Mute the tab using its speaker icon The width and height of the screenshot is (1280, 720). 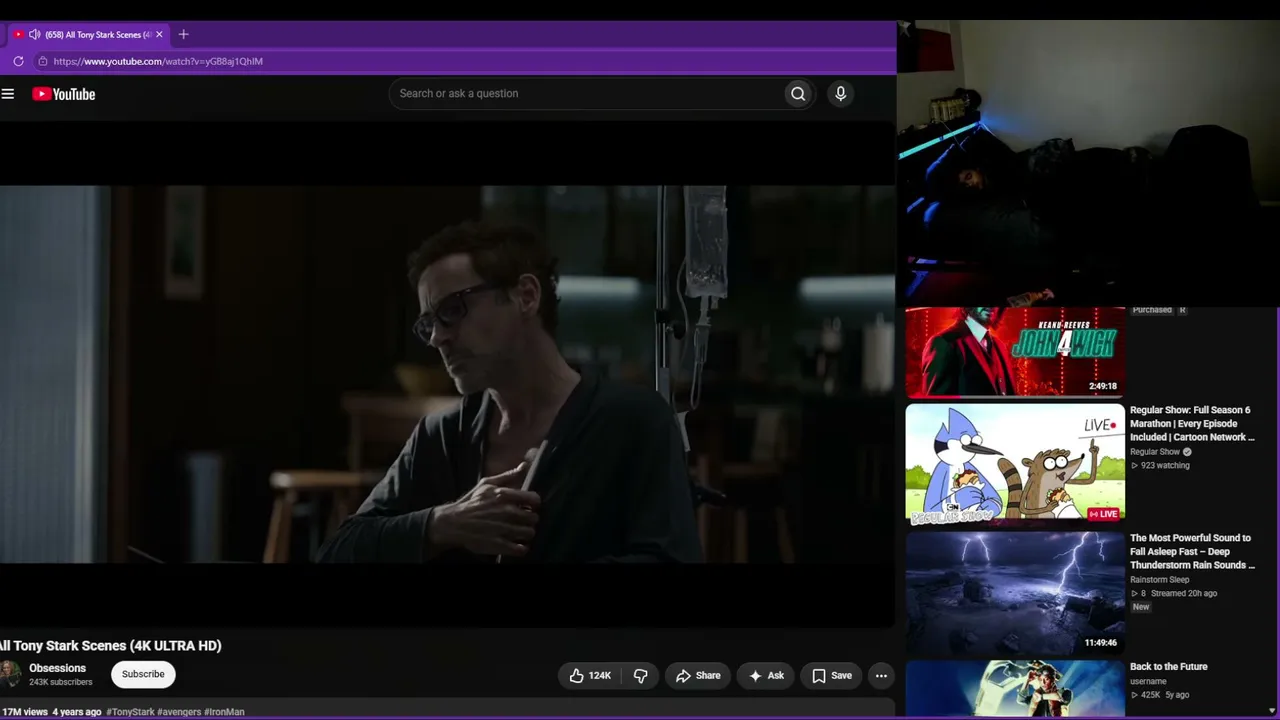pyautogui.click(x=35, y=34)
